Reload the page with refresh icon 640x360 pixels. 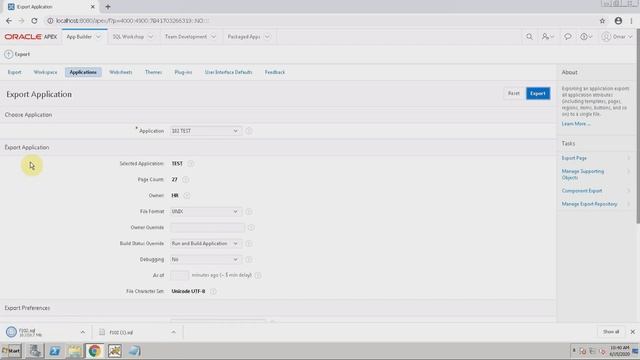click(x=34, y=21)
